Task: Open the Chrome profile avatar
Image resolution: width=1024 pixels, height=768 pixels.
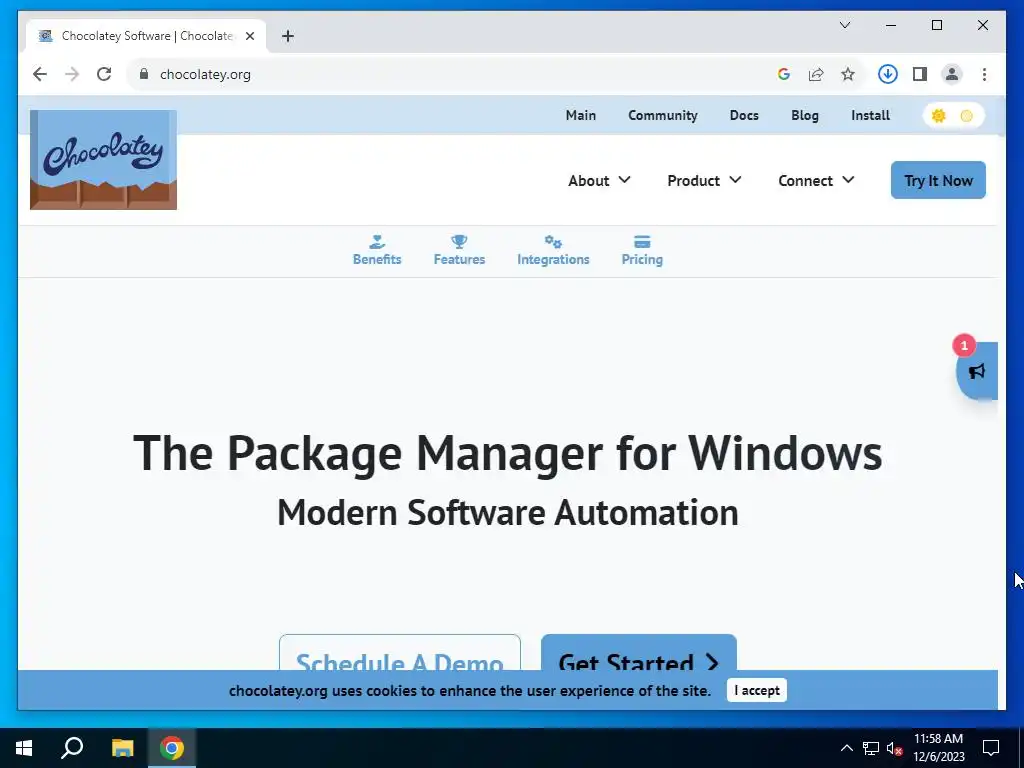Action: coord(952,74)
